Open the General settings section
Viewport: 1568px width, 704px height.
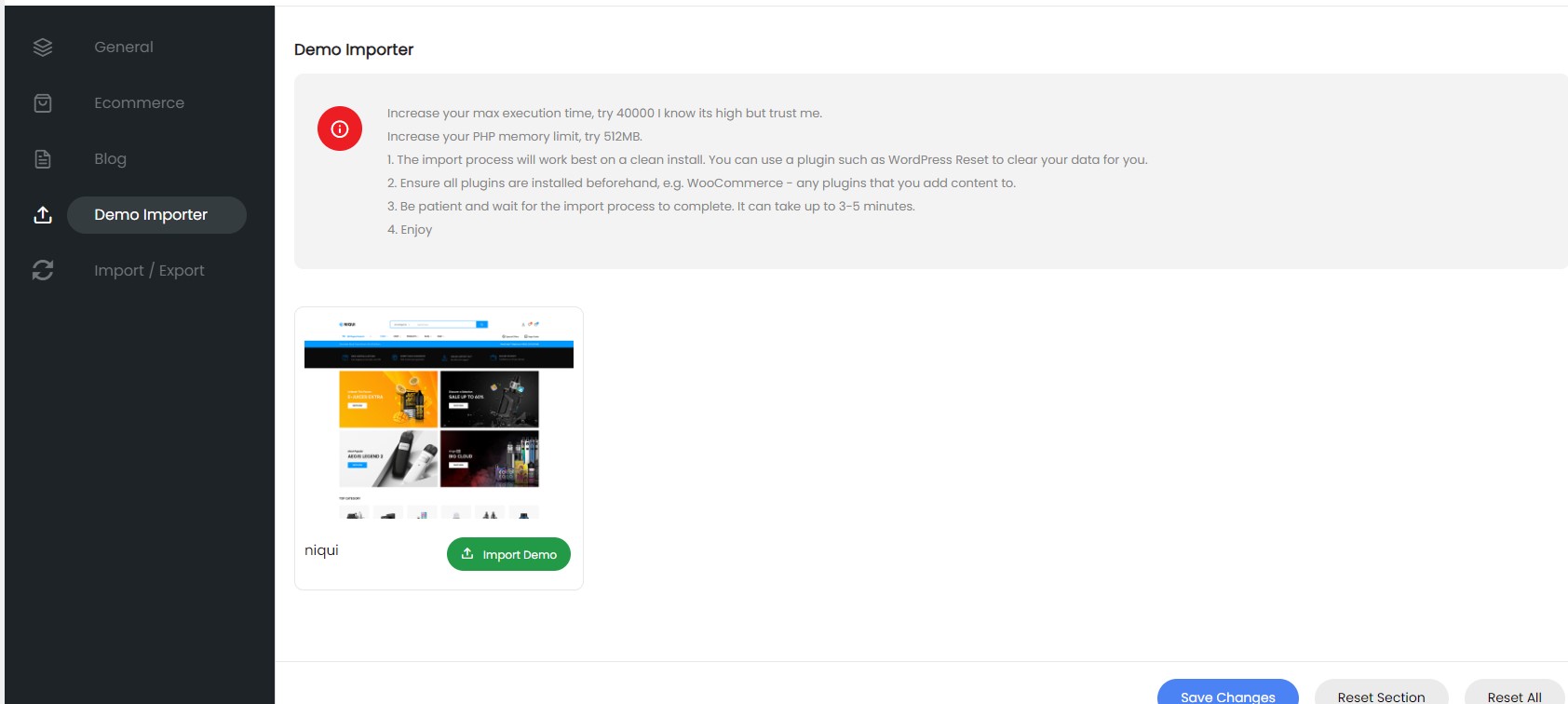click(x=124, y=47)
